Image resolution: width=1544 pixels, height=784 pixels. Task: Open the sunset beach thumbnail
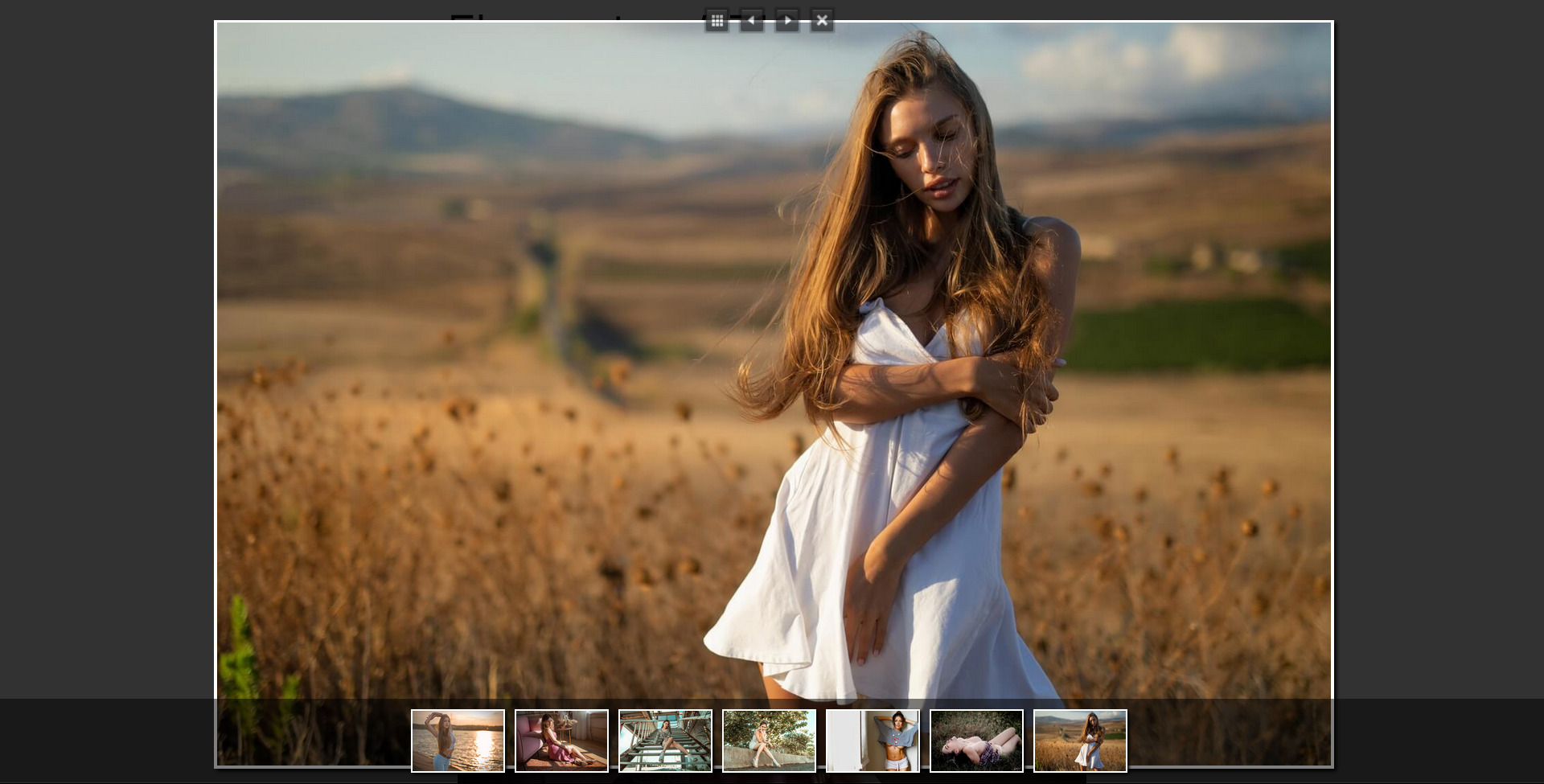click(458, 741)
